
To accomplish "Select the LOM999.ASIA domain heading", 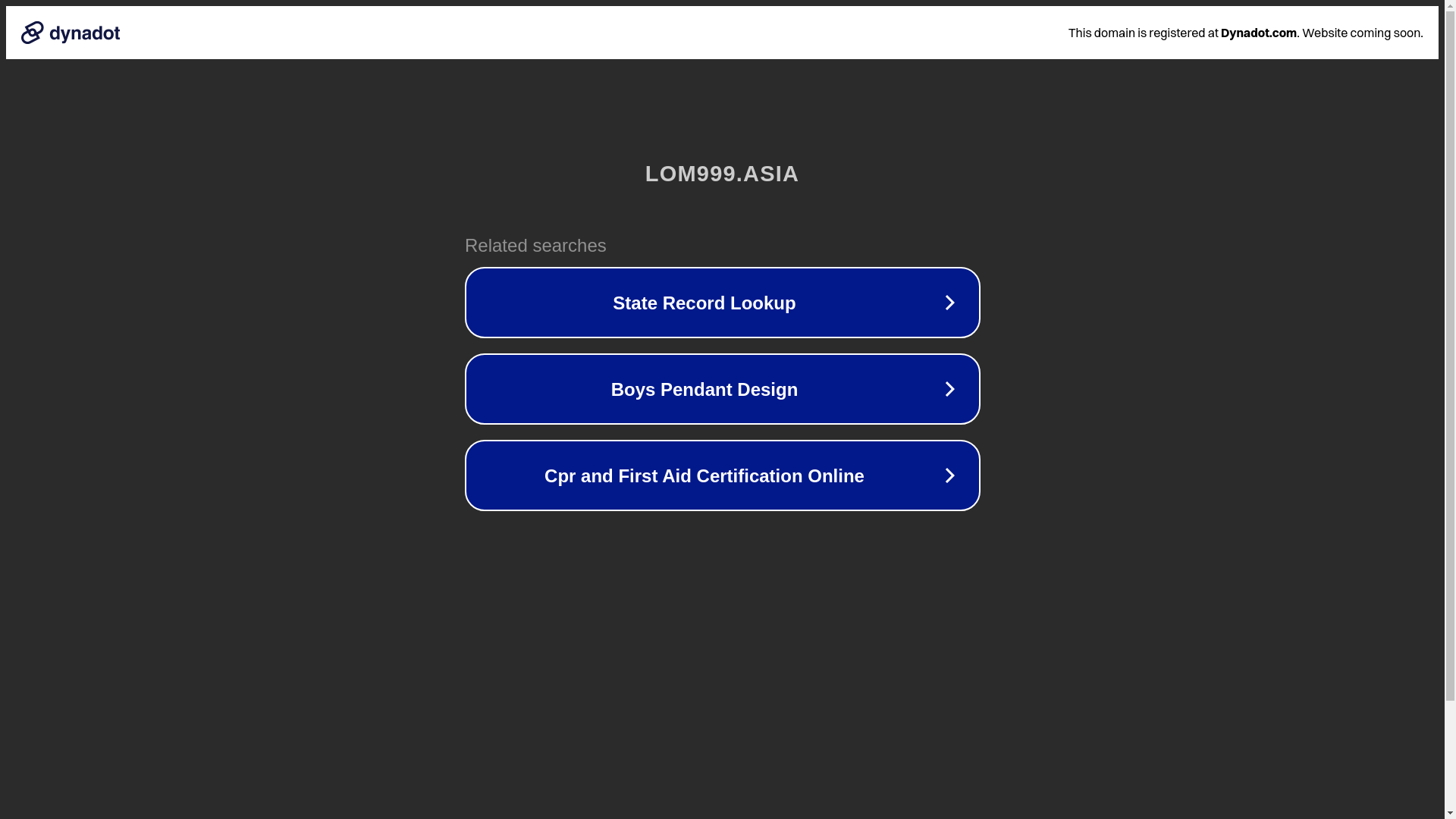I will pos(722,174).
